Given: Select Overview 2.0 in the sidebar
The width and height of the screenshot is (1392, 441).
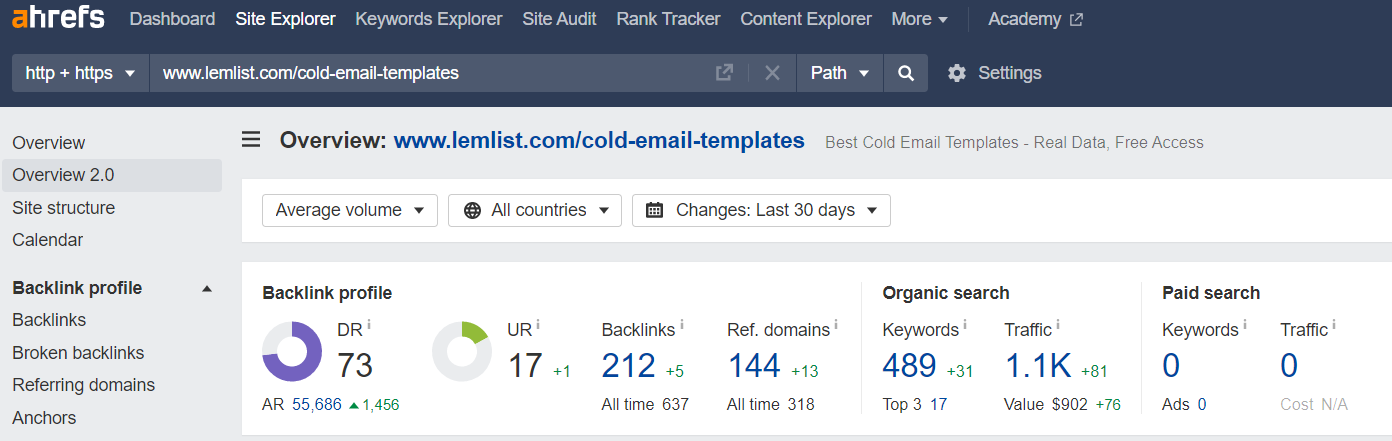Looking at the screenshot, I should [111, 175].
